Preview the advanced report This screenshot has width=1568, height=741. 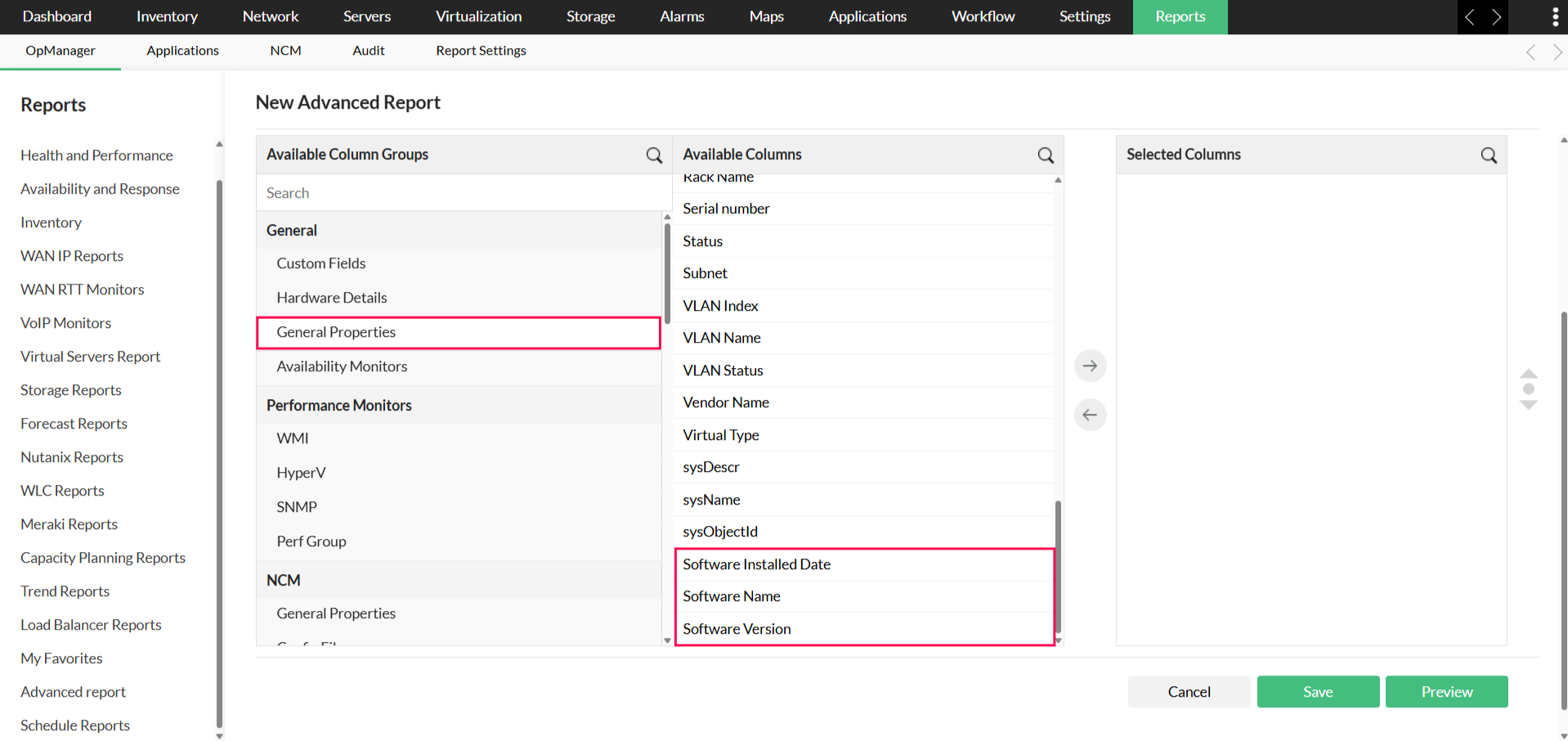pos(1446,692)
